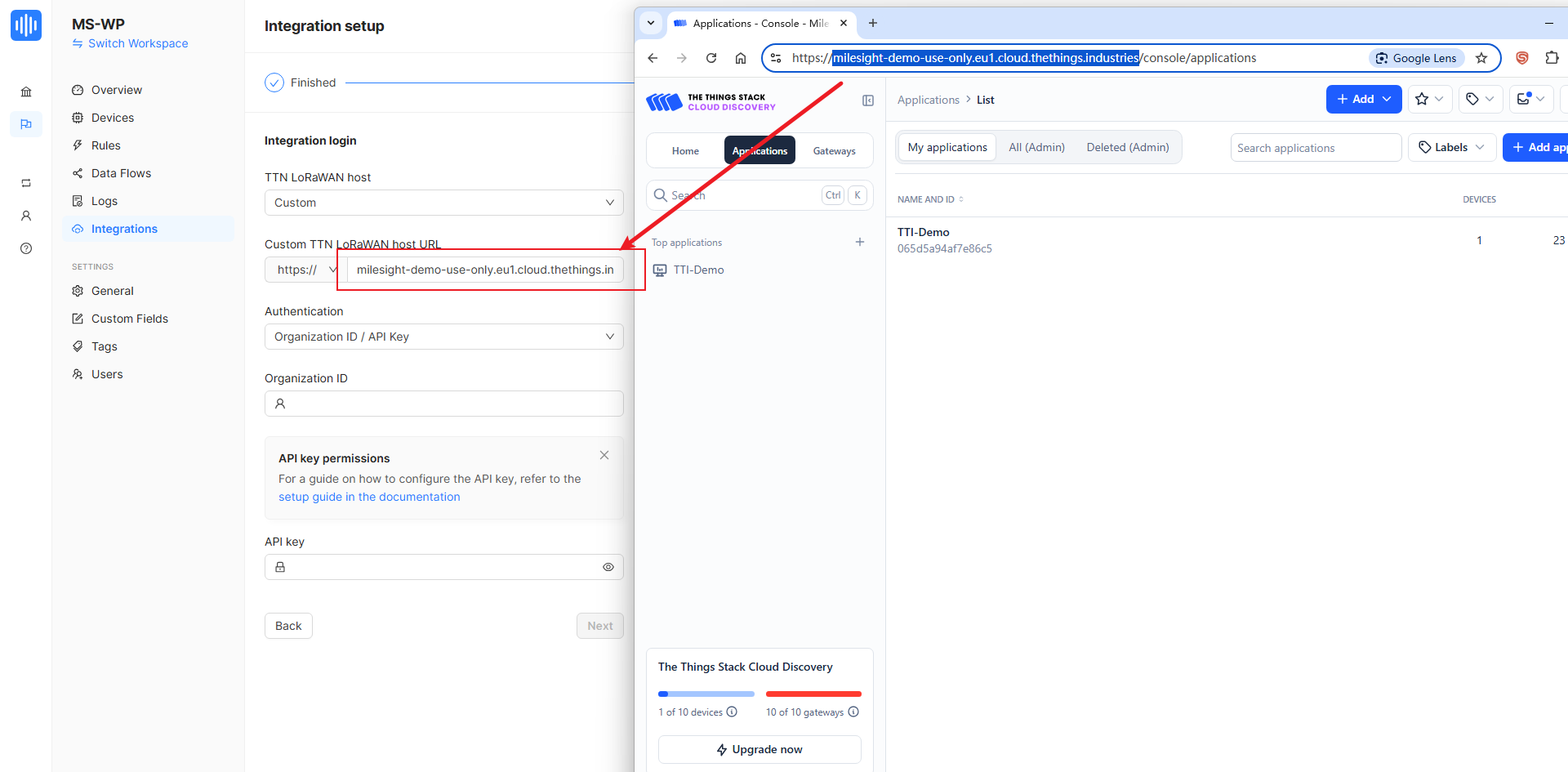Click the Back button
1568x772 pixels.
[x=288, y=626]
